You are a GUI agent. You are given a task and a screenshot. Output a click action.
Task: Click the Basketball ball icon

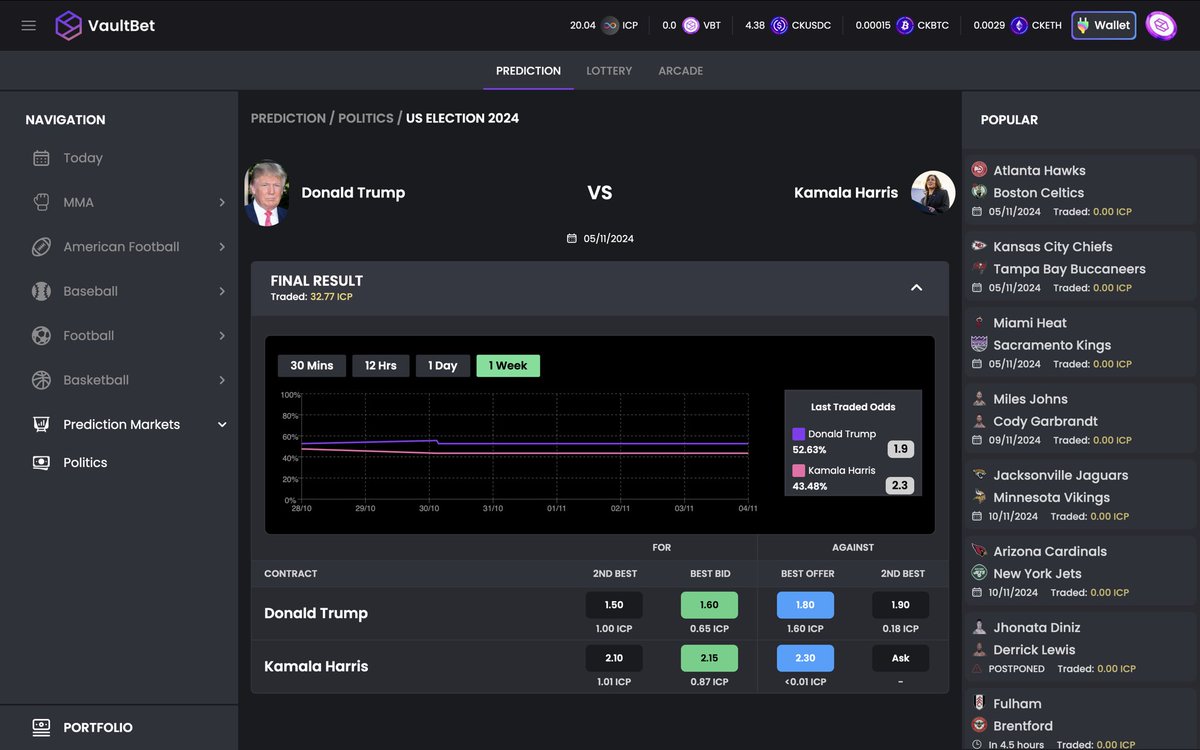41,380
